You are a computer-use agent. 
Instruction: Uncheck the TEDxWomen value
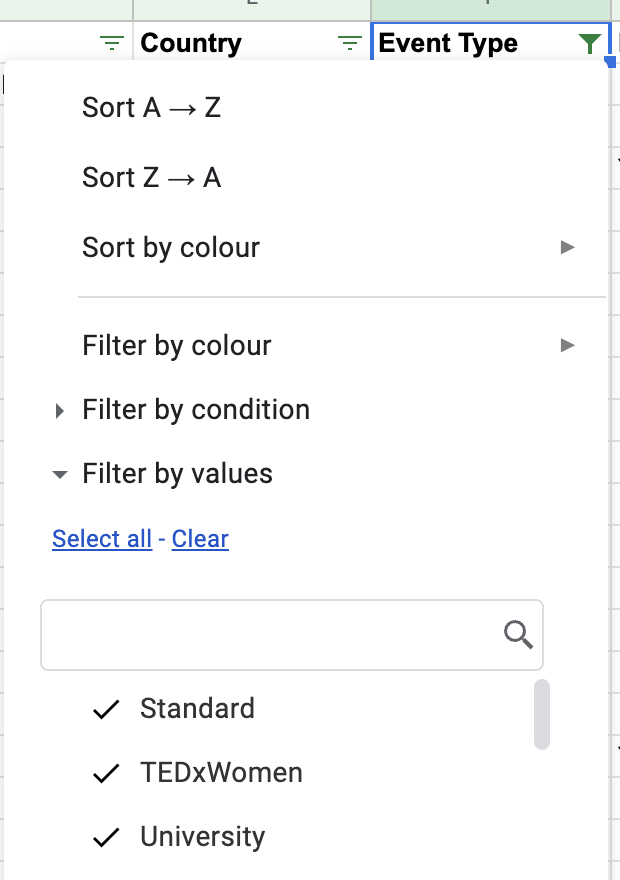tap(106, 773)
